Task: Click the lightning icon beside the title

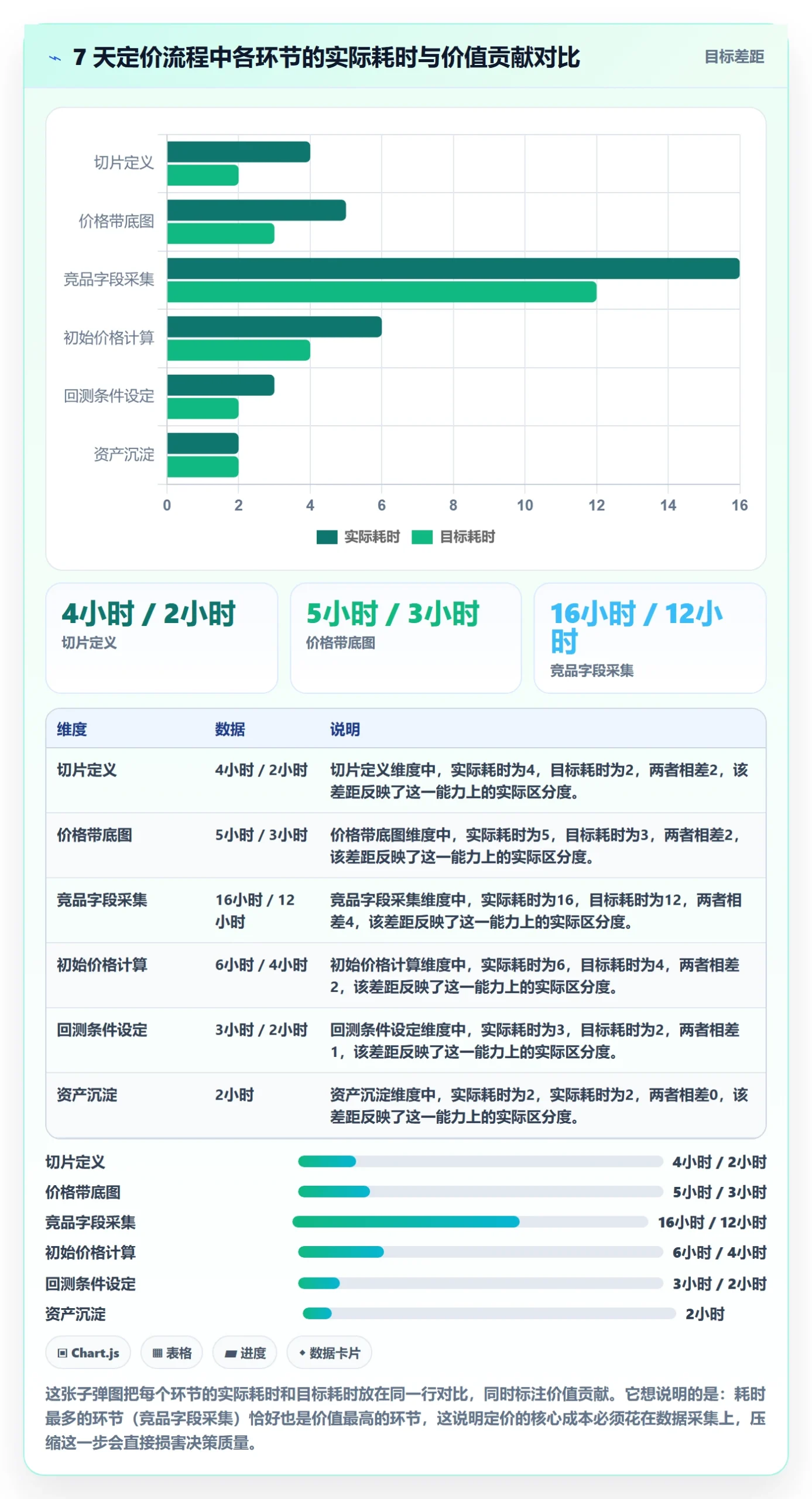Action: [x=55, y=58]
